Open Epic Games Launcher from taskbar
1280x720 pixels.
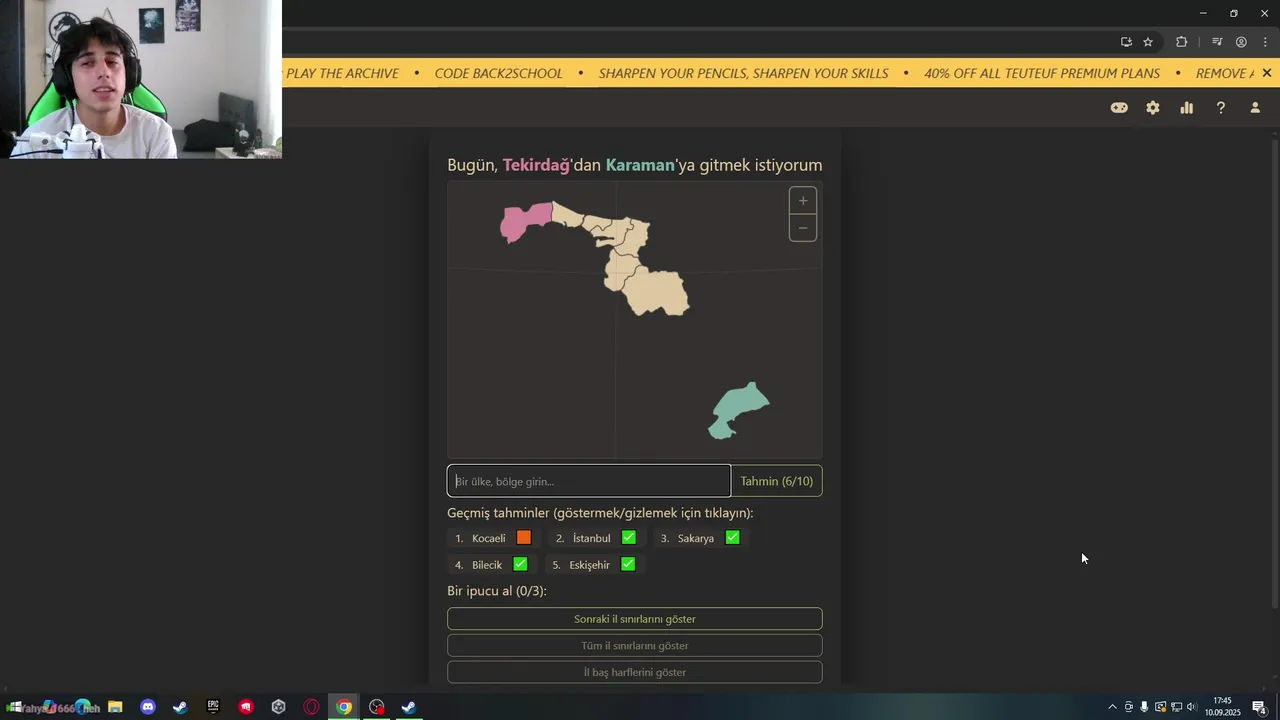pos(213,707)
